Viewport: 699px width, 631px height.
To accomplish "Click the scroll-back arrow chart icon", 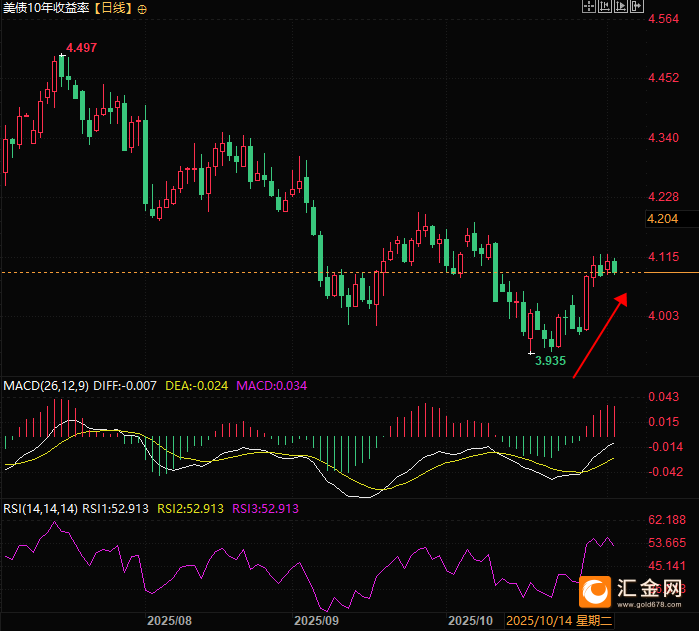I will tap(604, 7).
